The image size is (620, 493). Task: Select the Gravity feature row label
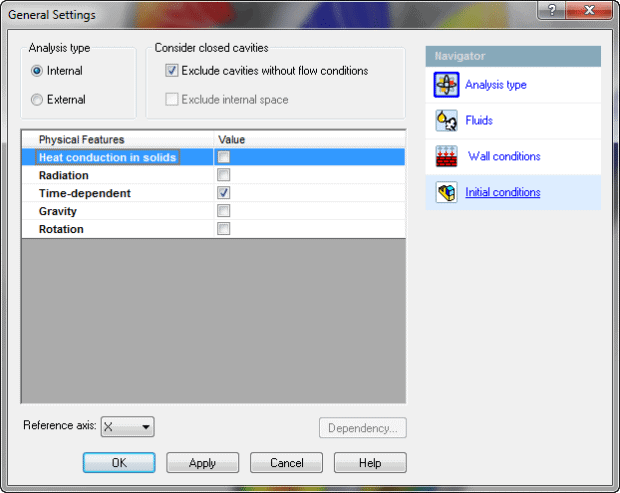[x=58, y=211]
